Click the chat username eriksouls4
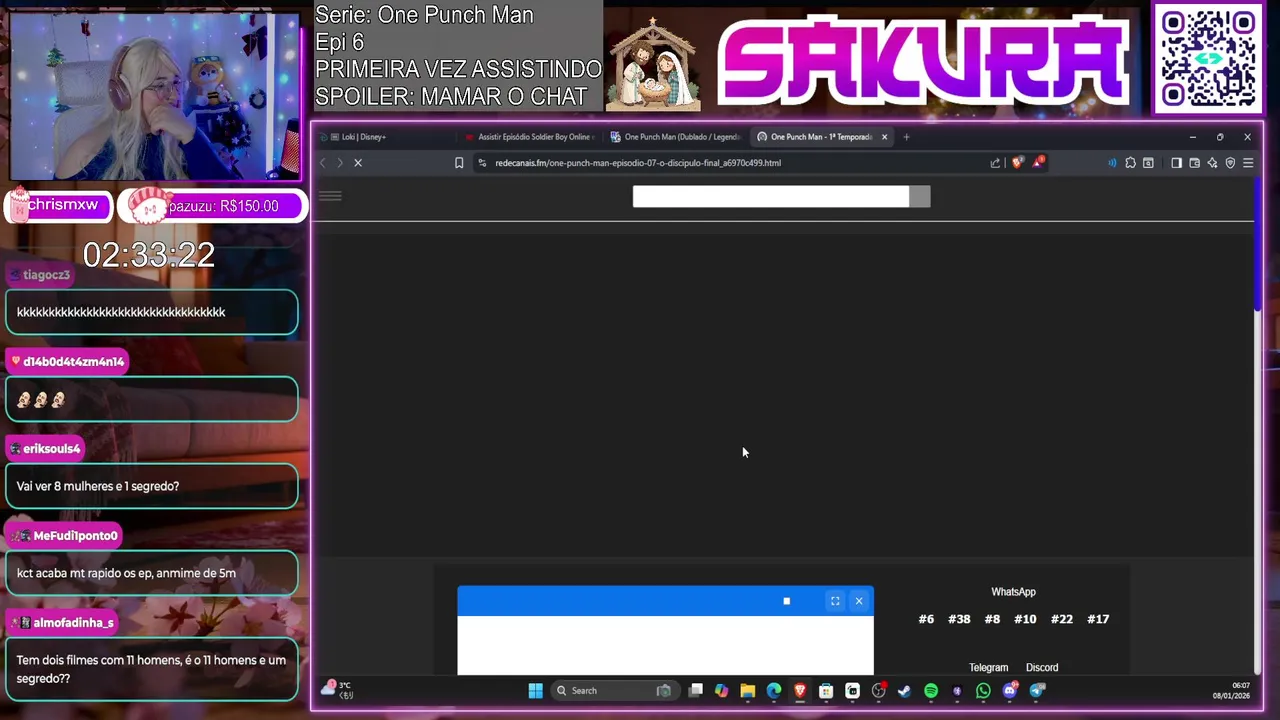 tap(51, 449)
